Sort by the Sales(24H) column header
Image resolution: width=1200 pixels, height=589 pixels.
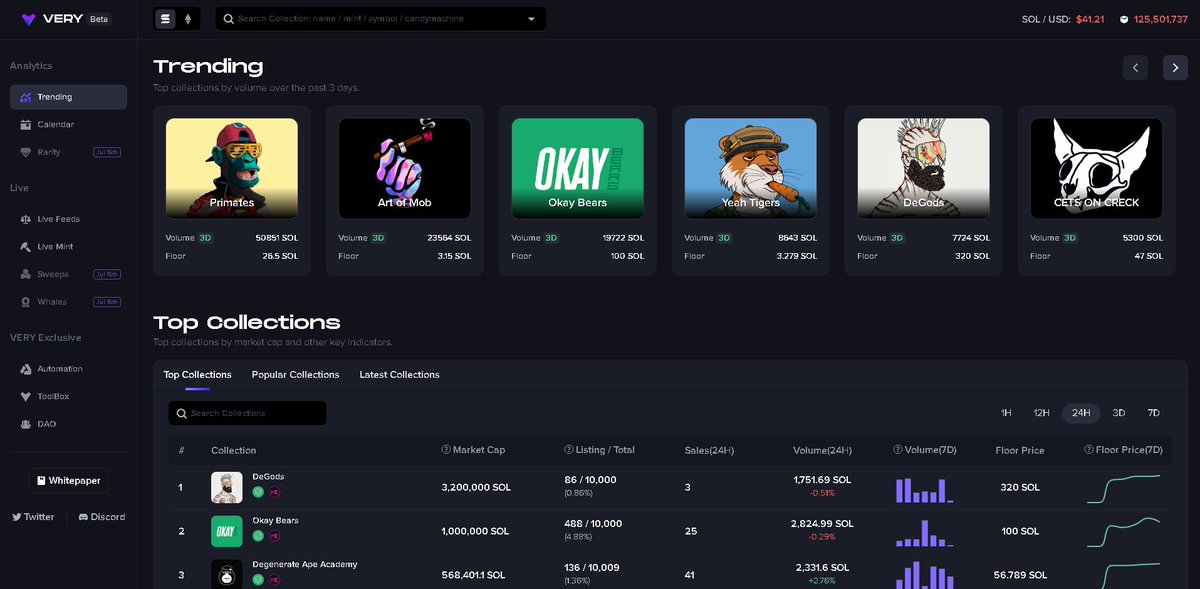click(709, 450)
